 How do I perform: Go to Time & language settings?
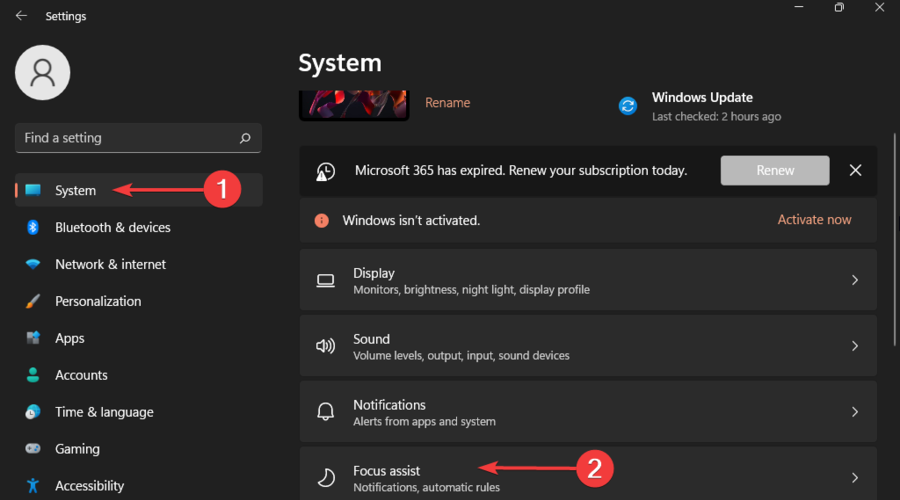click(x=104, y=412)
